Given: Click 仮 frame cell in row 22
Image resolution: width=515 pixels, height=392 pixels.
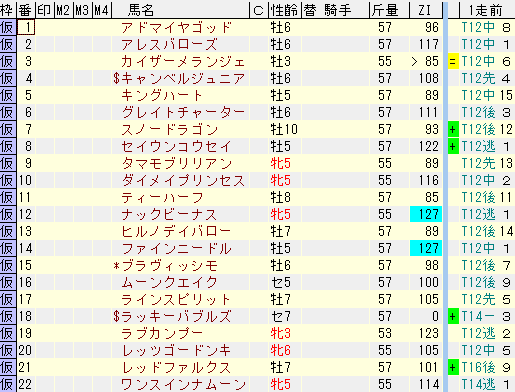Looking at the screenshot, I should 8,384.
